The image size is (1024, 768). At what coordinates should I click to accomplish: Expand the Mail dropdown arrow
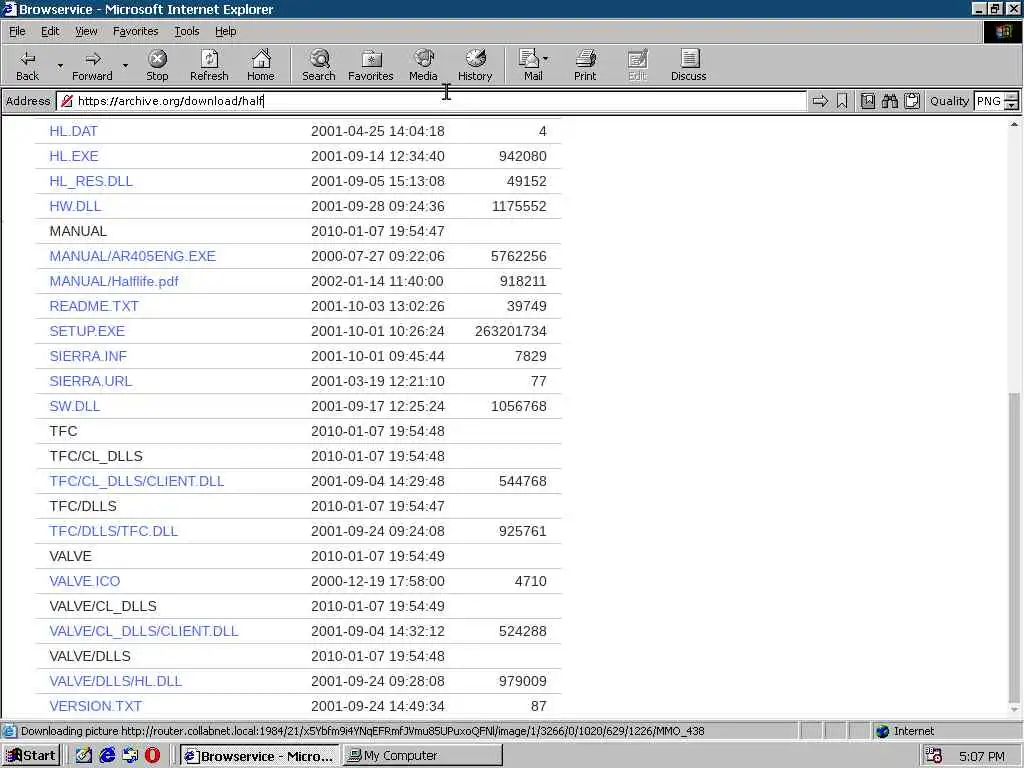click(x=546, y=59)
